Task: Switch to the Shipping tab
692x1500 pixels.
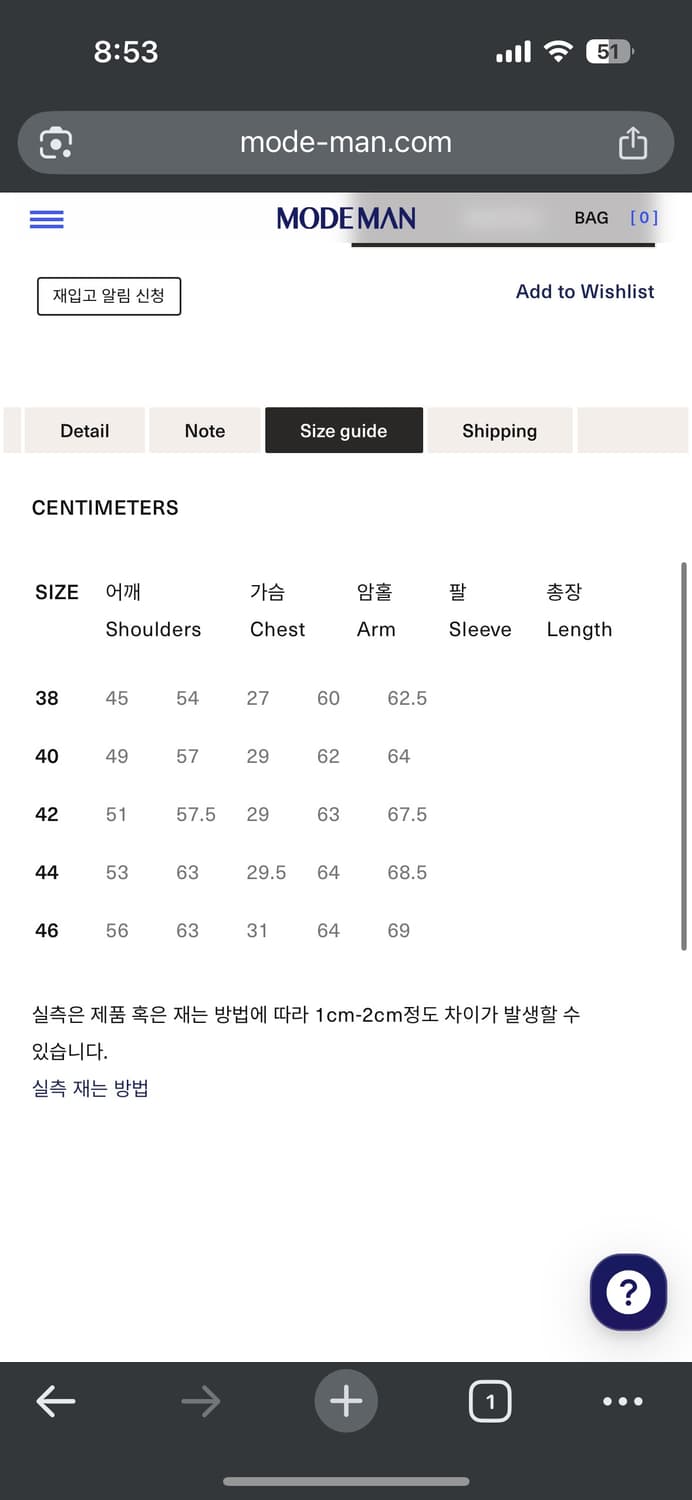Action: (x=500, y=430)
